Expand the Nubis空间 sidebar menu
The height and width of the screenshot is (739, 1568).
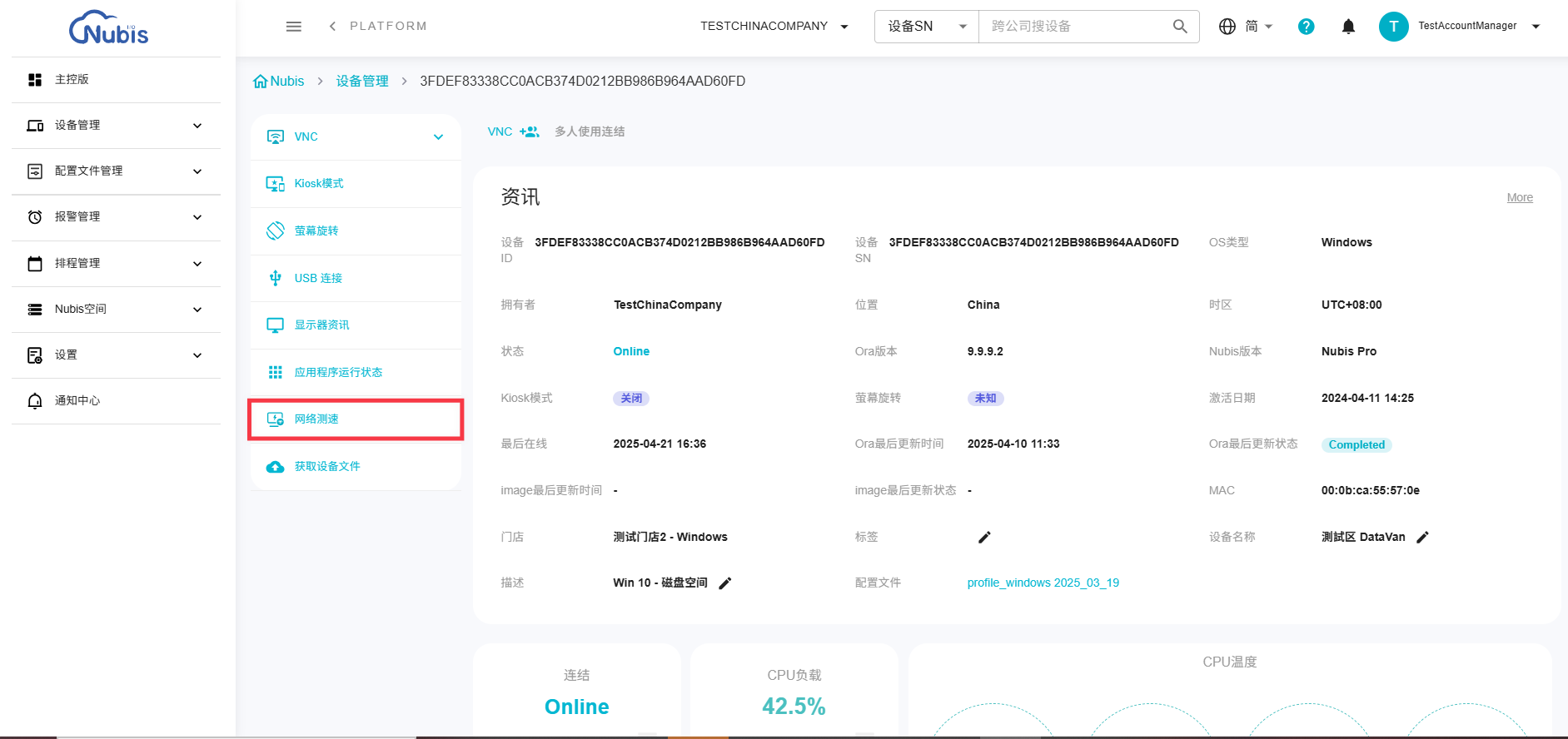(197, 310)
